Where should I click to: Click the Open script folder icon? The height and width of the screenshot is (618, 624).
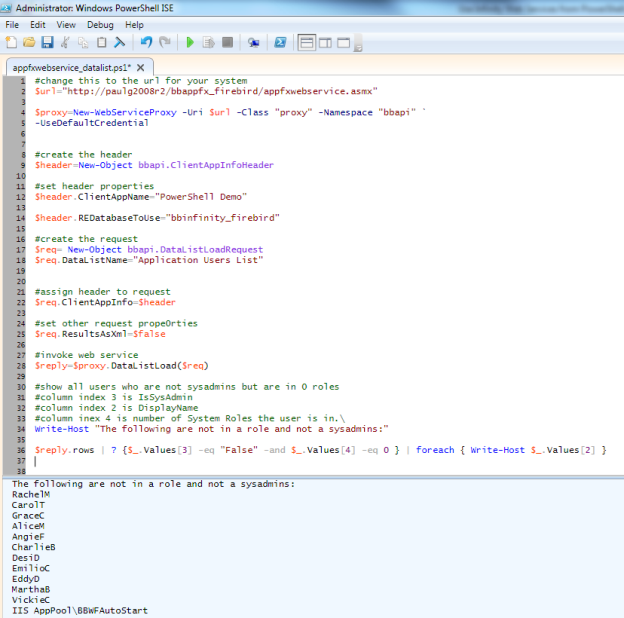coord(28,43)
